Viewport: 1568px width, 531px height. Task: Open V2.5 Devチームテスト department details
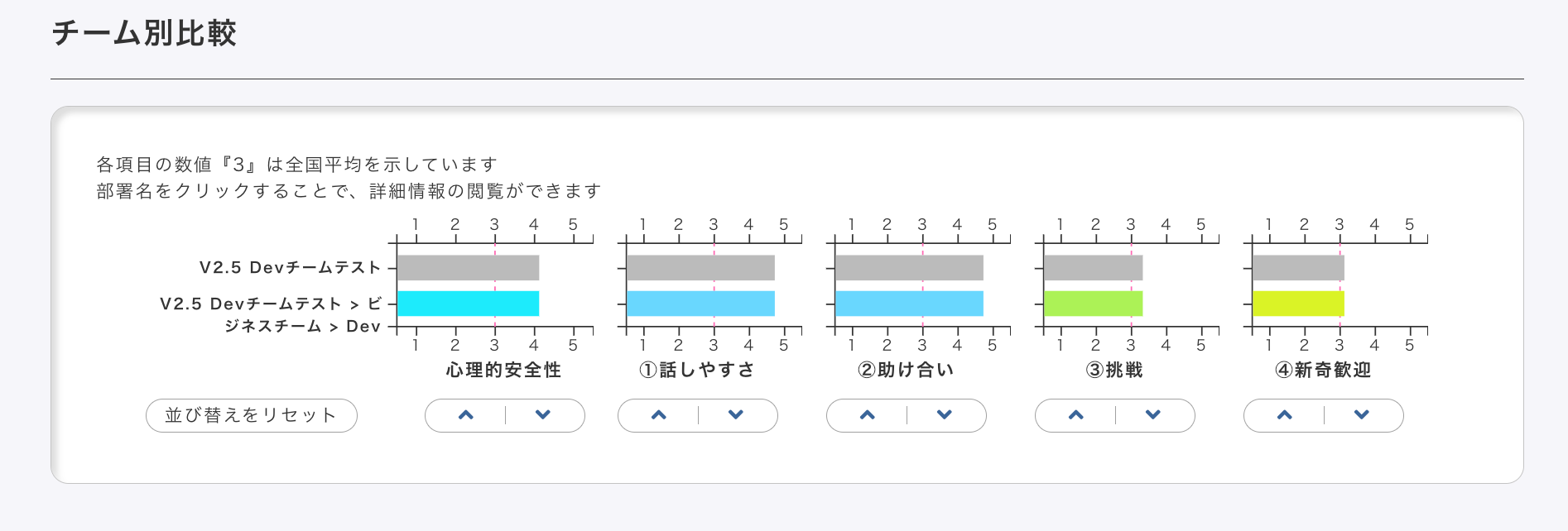[290, 268]
